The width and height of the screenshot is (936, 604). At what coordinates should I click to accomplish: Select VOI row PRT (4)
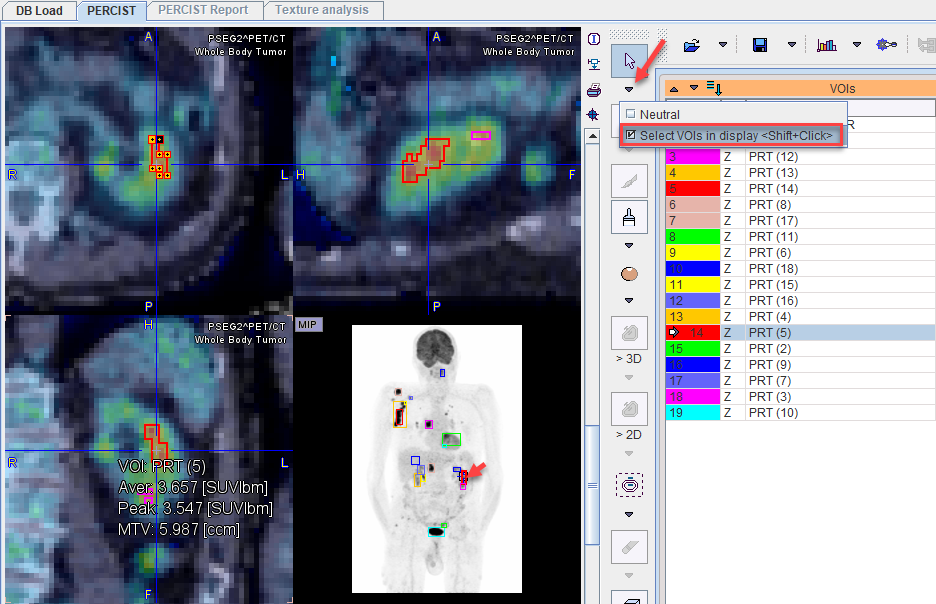(x=800, y=316)
